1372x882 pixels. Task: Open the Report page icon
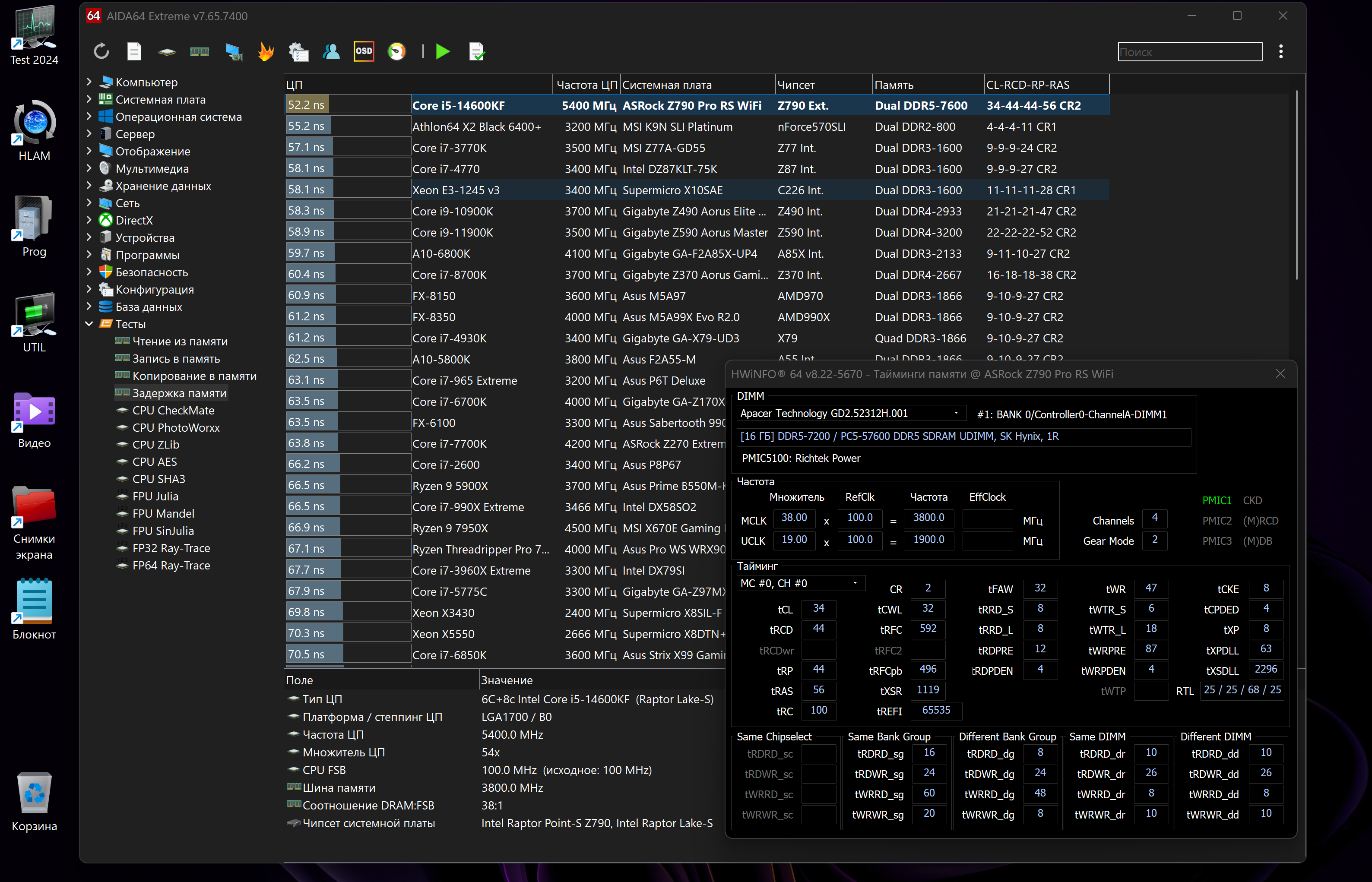click(x=134, y=51)
